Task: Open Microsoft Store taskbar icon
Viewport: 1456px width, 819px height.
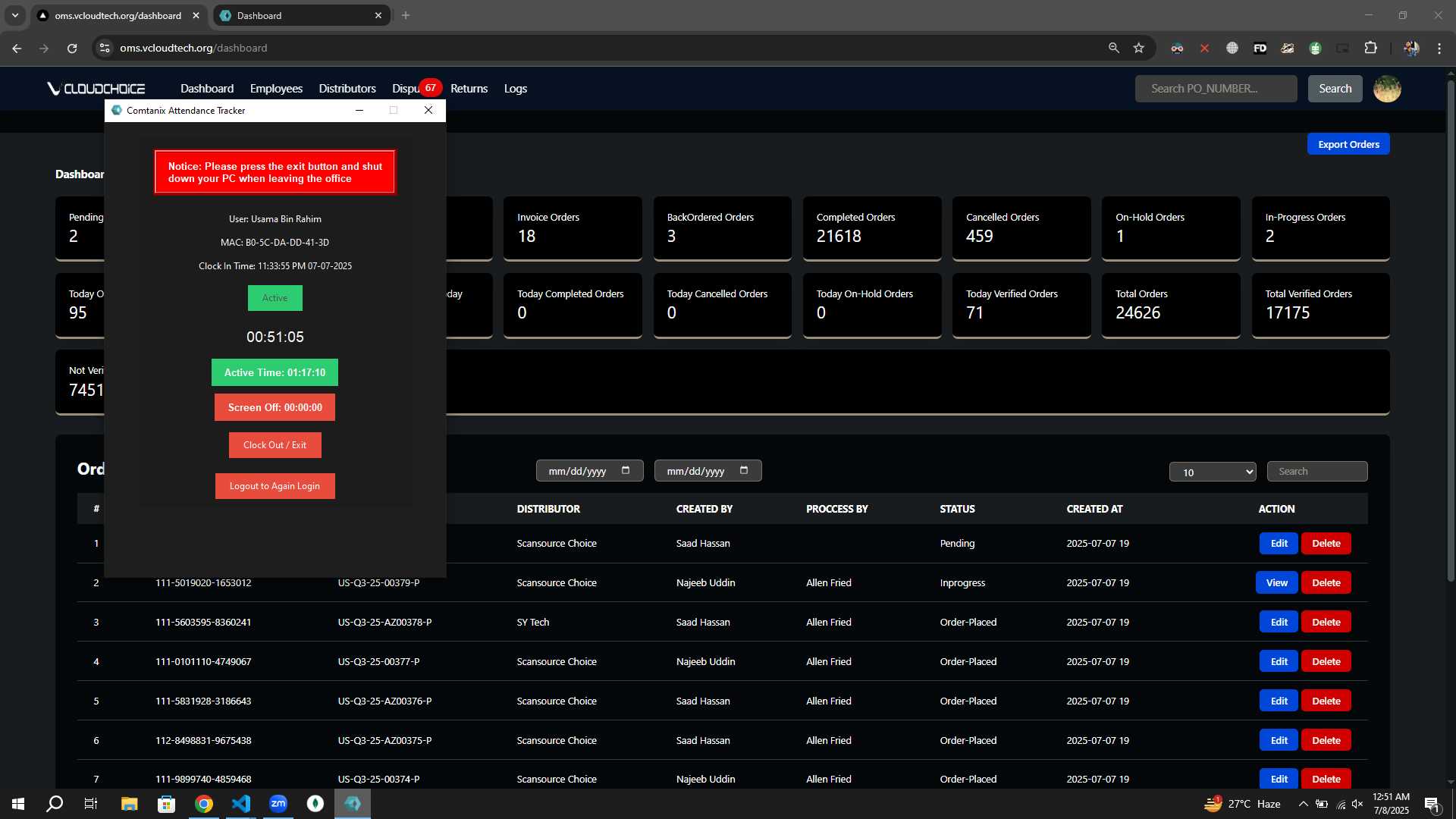Action: pyautogui.click(x=166, y=804)
